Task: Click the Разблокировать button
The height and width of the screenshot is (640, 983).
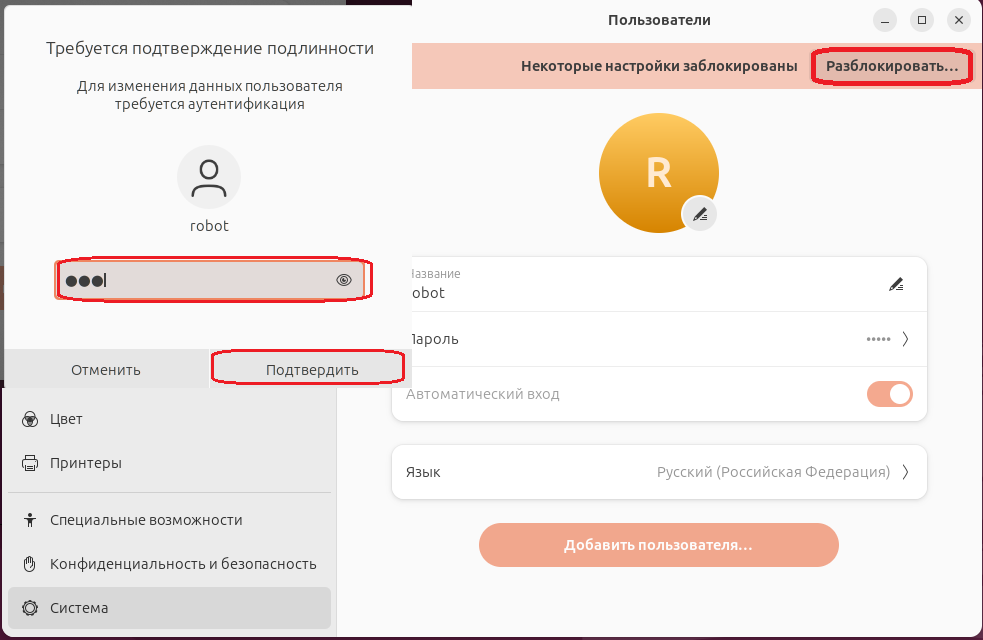Action: coord(891,66)
